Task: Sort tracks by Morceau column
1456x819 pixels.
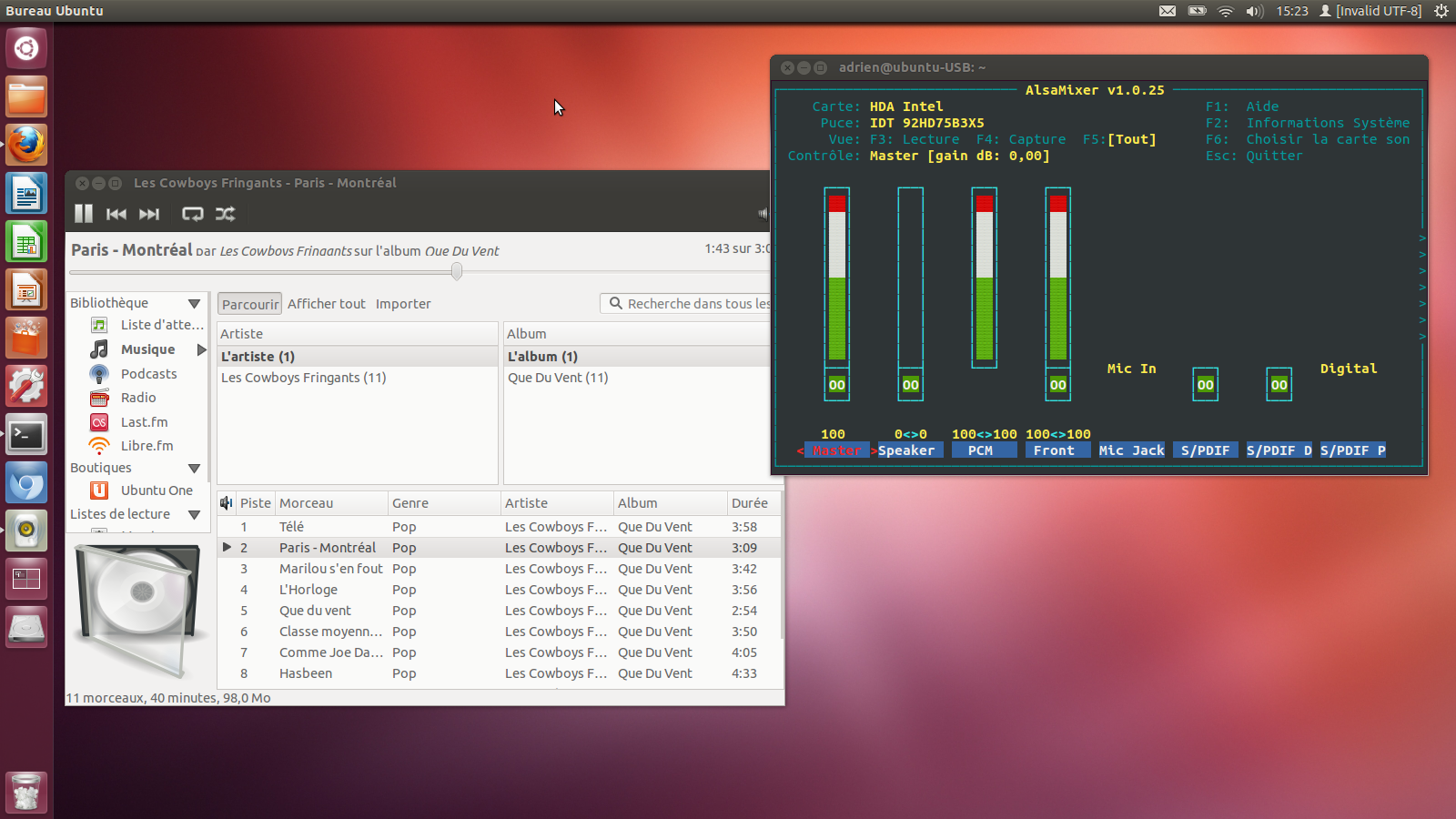Action: click(331, 503)
